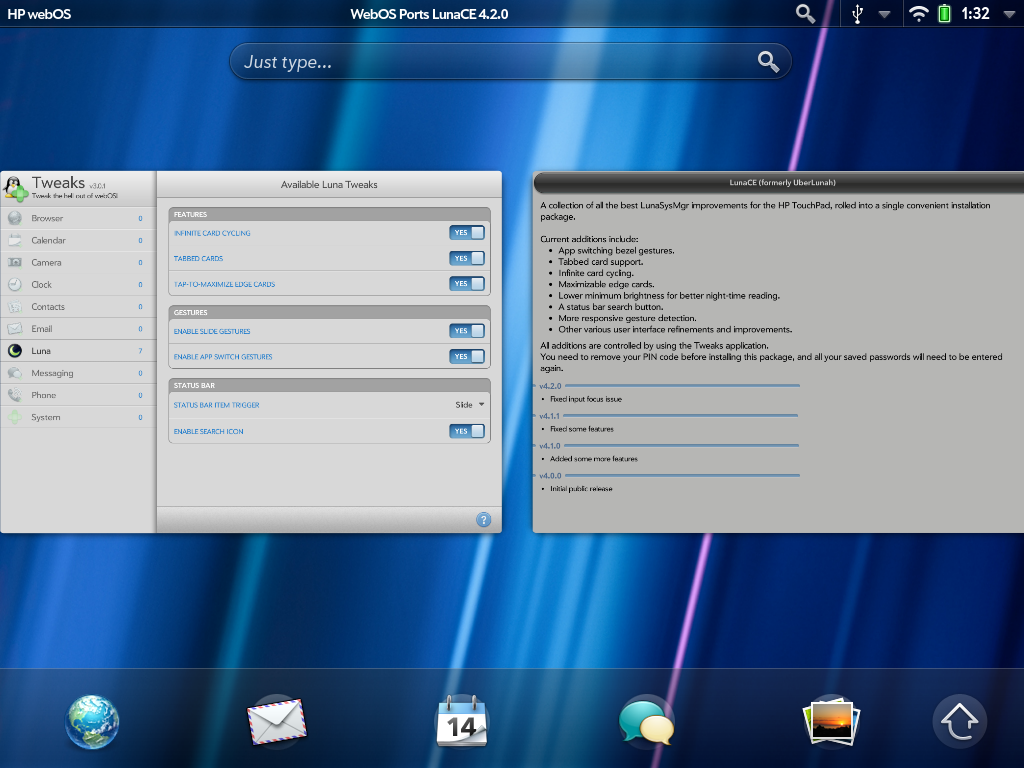The width and height of the screenshot is (1024, 768).
Task: Click the time 1:32 in status bar
Action: [x=975, y=14]
